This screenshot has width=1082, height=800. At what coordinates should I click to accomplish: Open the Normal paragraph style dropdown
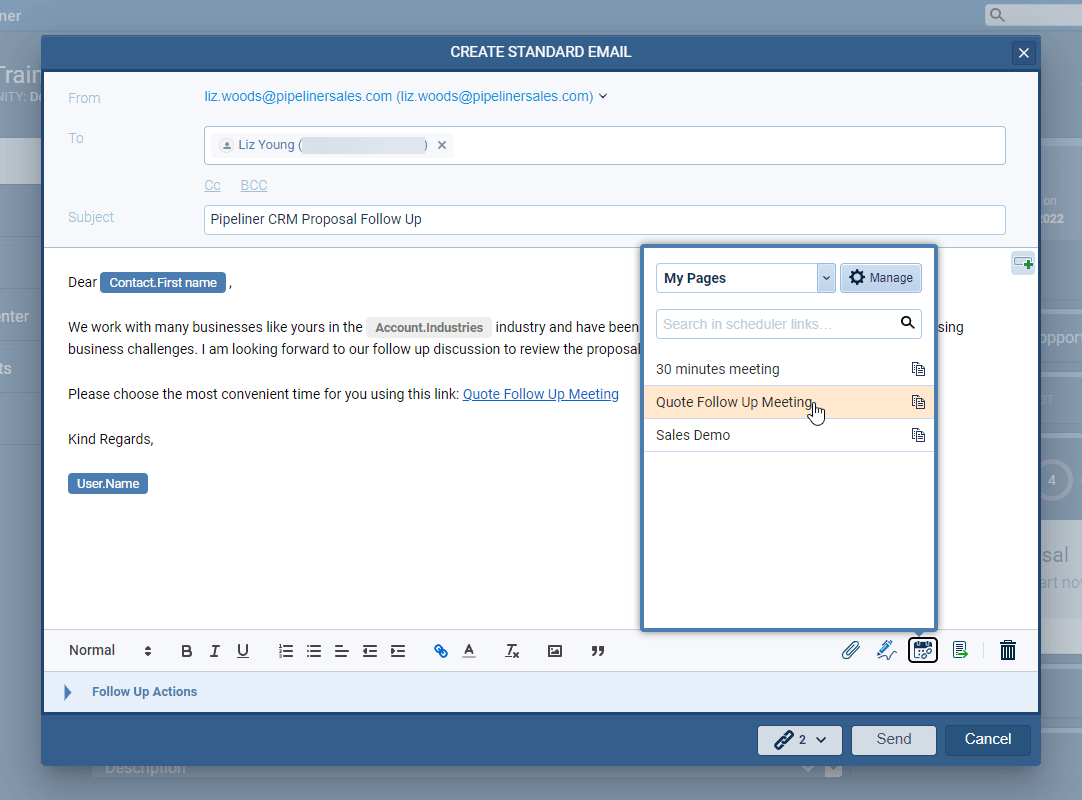click(110, 651)
